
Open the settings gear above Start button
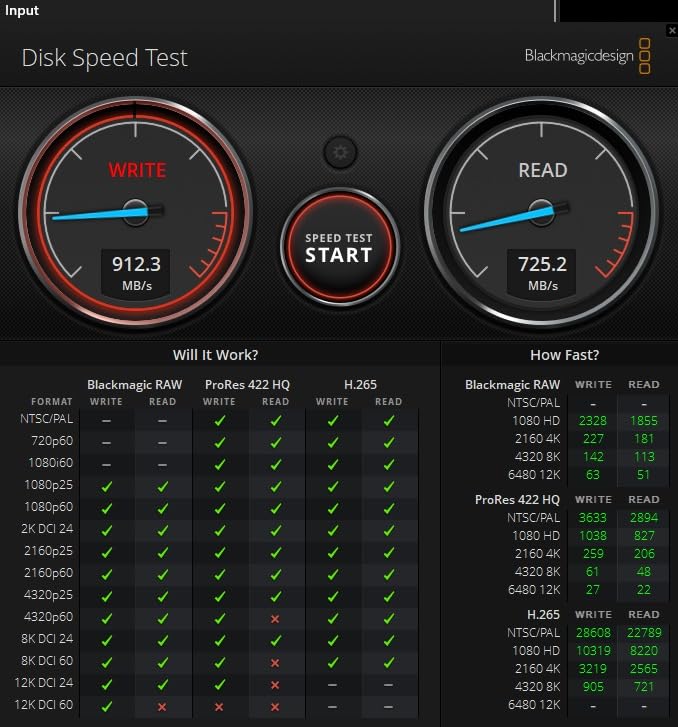point(340,152)
